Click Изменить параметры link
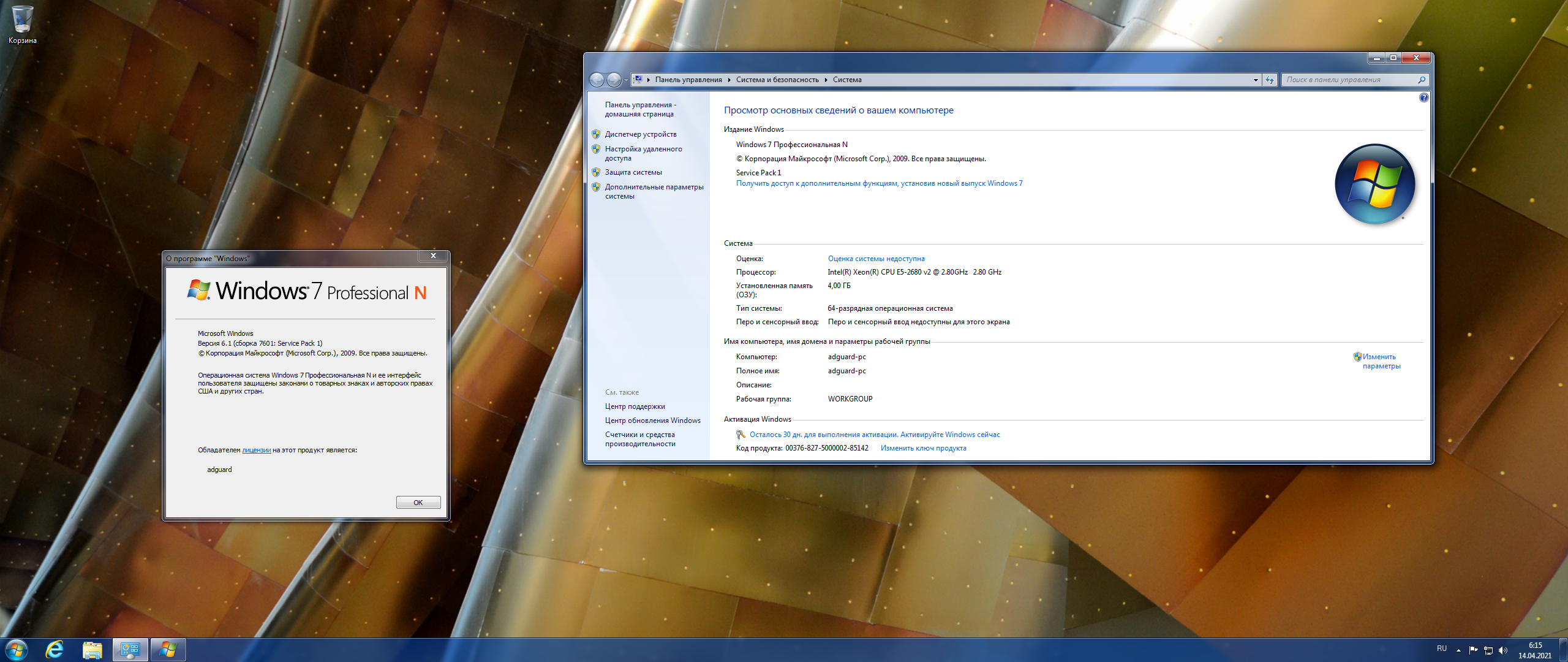Image resolution: width=1568 pixels, height=662 pixels. [x=1381, y=361]
